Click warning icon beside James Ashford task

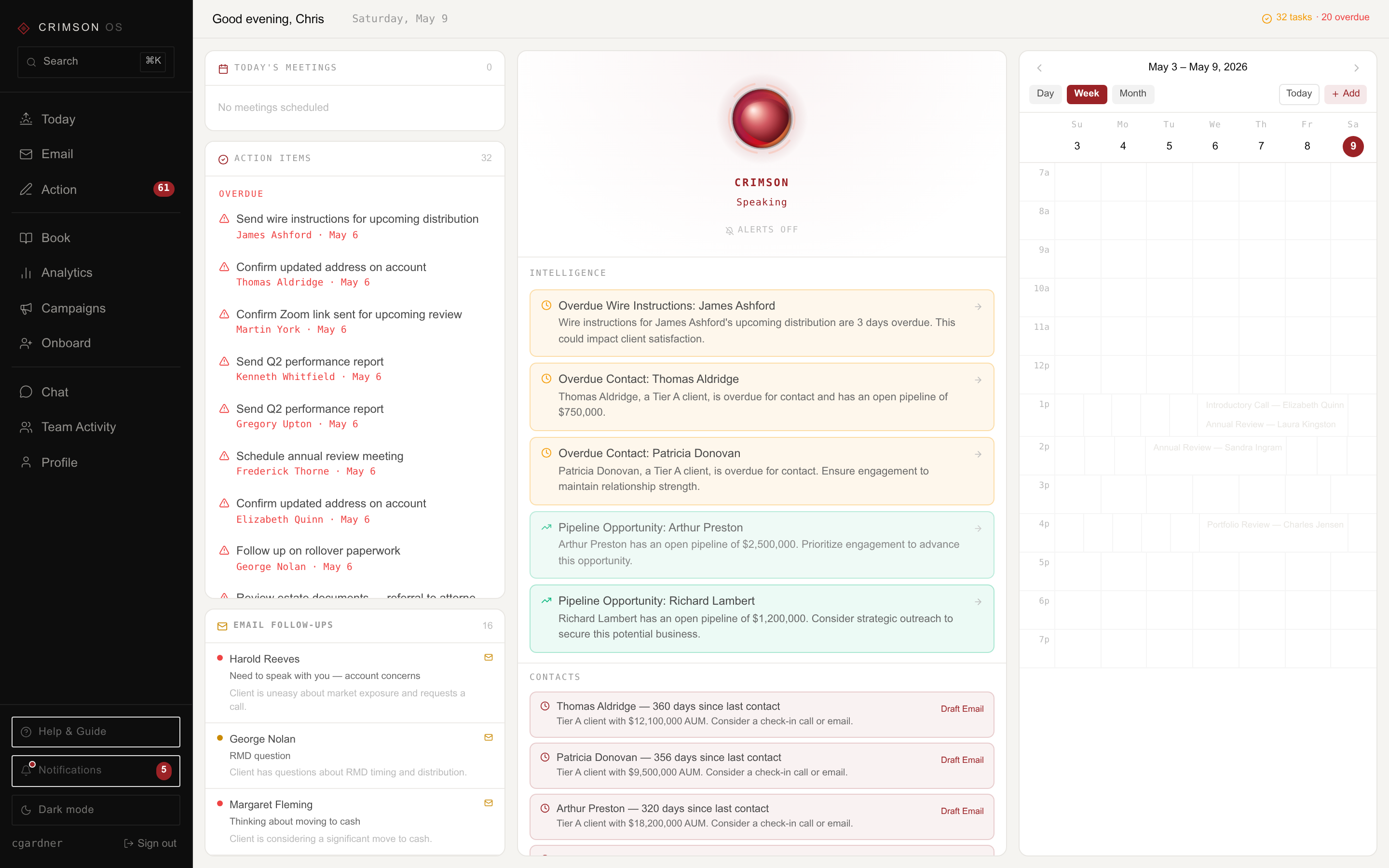tap(224, 219)
